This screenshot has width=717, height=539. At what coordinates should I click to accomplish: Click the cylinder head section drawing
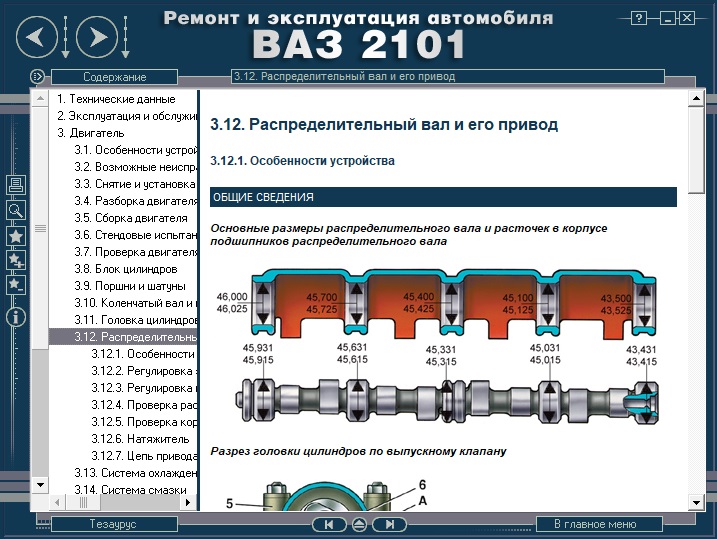[329, 495]
